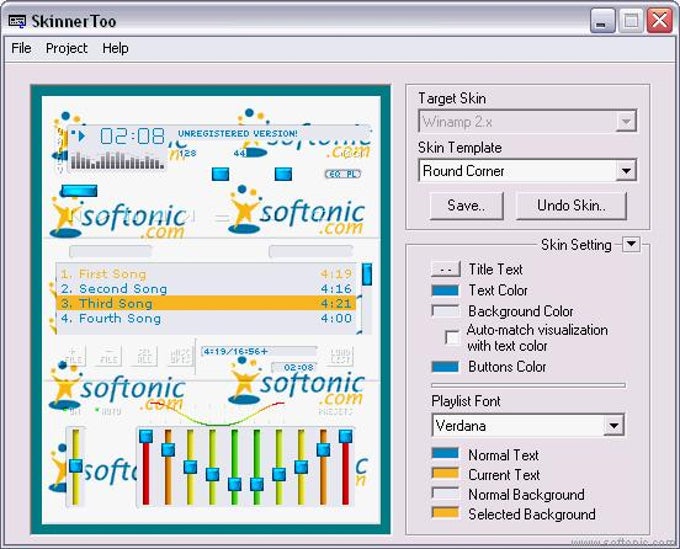Click the EQ PL toggle buttons in preview

click(x=343, y=174)
